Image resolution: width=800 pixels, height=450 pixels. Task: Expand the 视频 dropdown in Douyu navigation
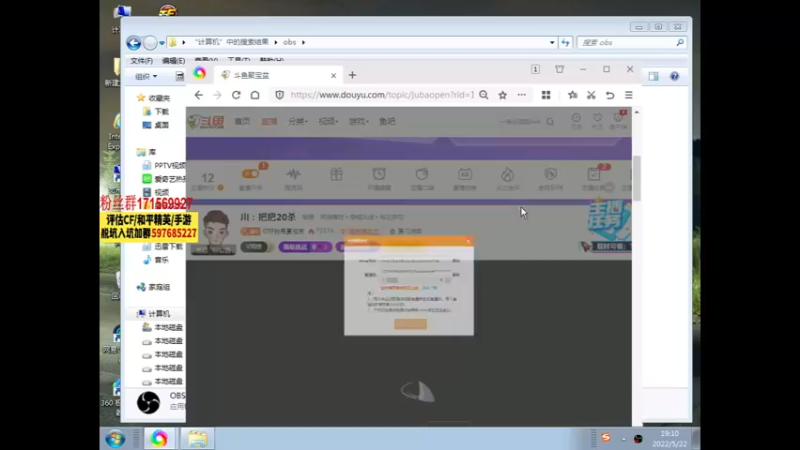point(328,121)
